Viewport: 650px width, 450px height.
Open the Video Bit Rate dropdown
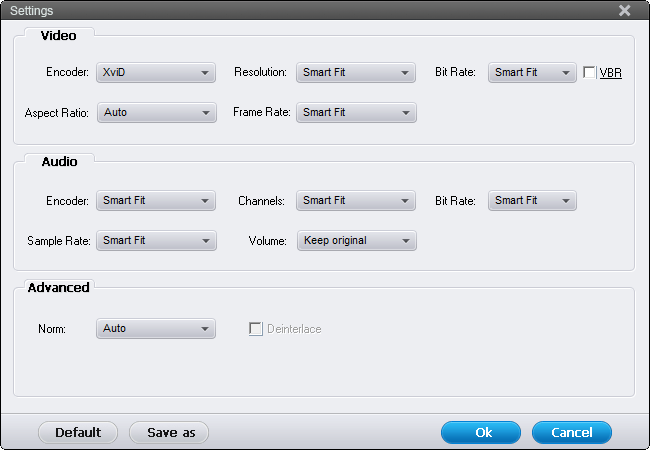click(532, 73)
